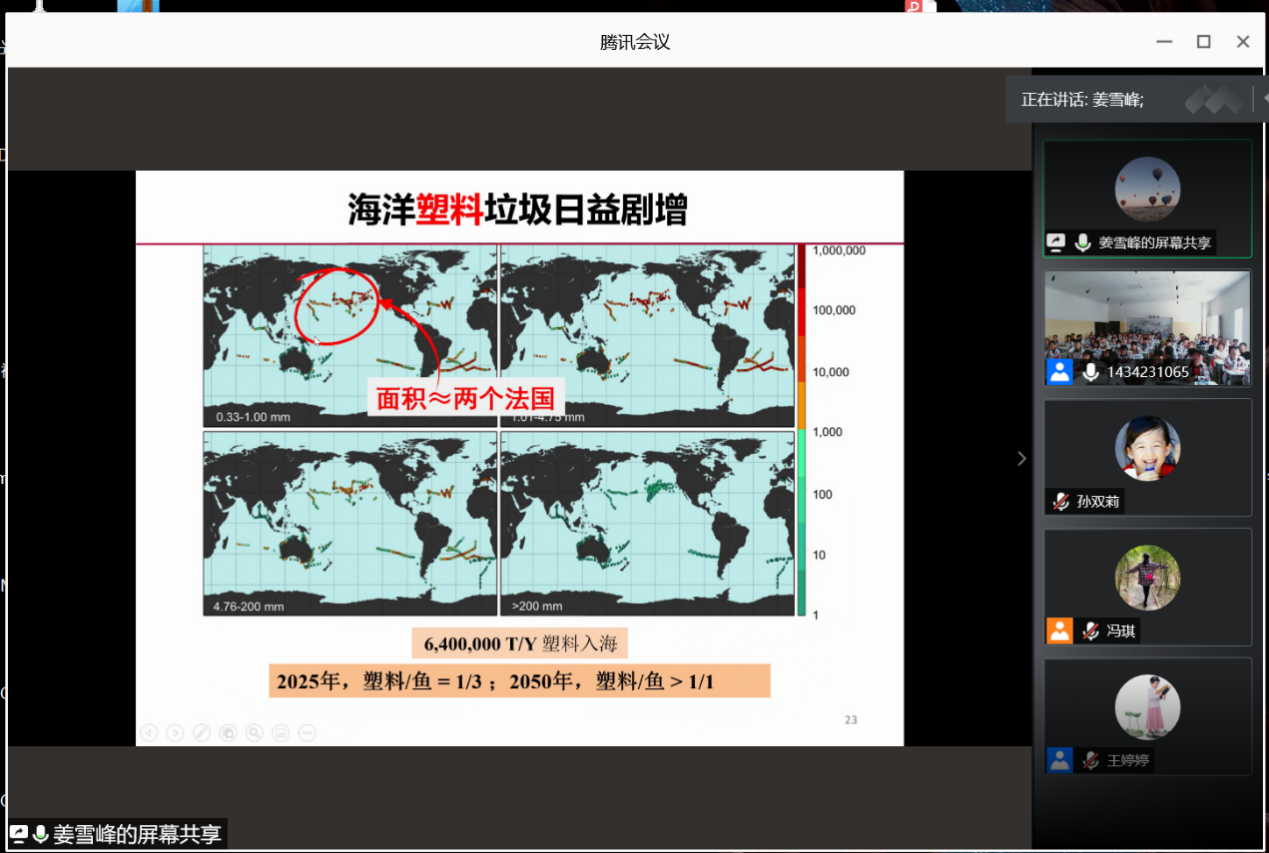The width and height of the screenshot is (1269, 853).
Task: Expand the speaking bar arrow at top right
Action: pos(1260,99)
